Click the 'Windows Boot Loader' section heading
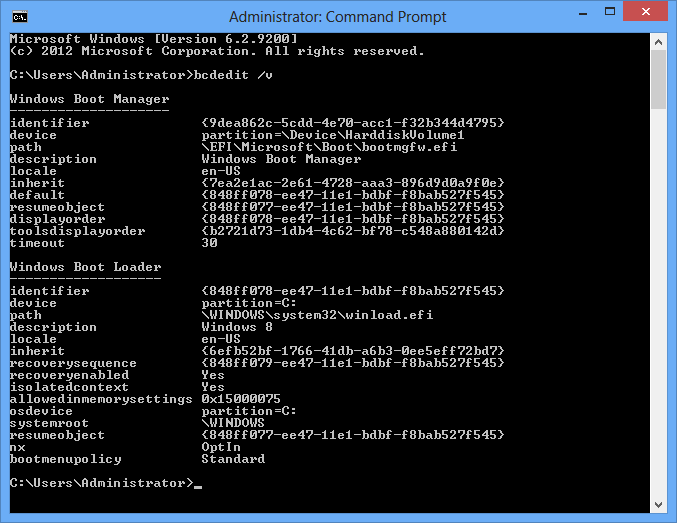The image size is (677, 523). tap(85, 267)
